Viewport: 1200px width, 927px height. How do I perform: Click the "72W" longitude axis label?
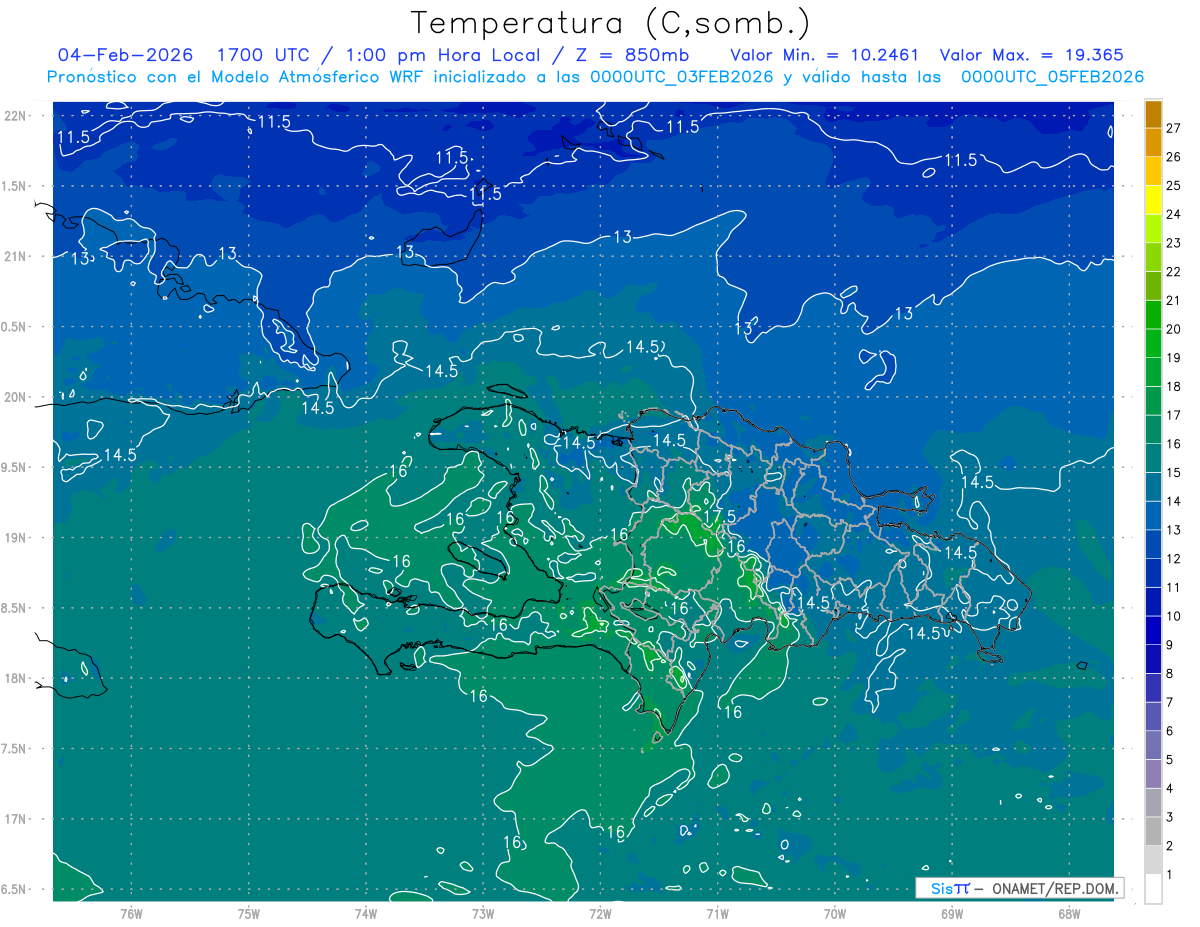point(600,913)
